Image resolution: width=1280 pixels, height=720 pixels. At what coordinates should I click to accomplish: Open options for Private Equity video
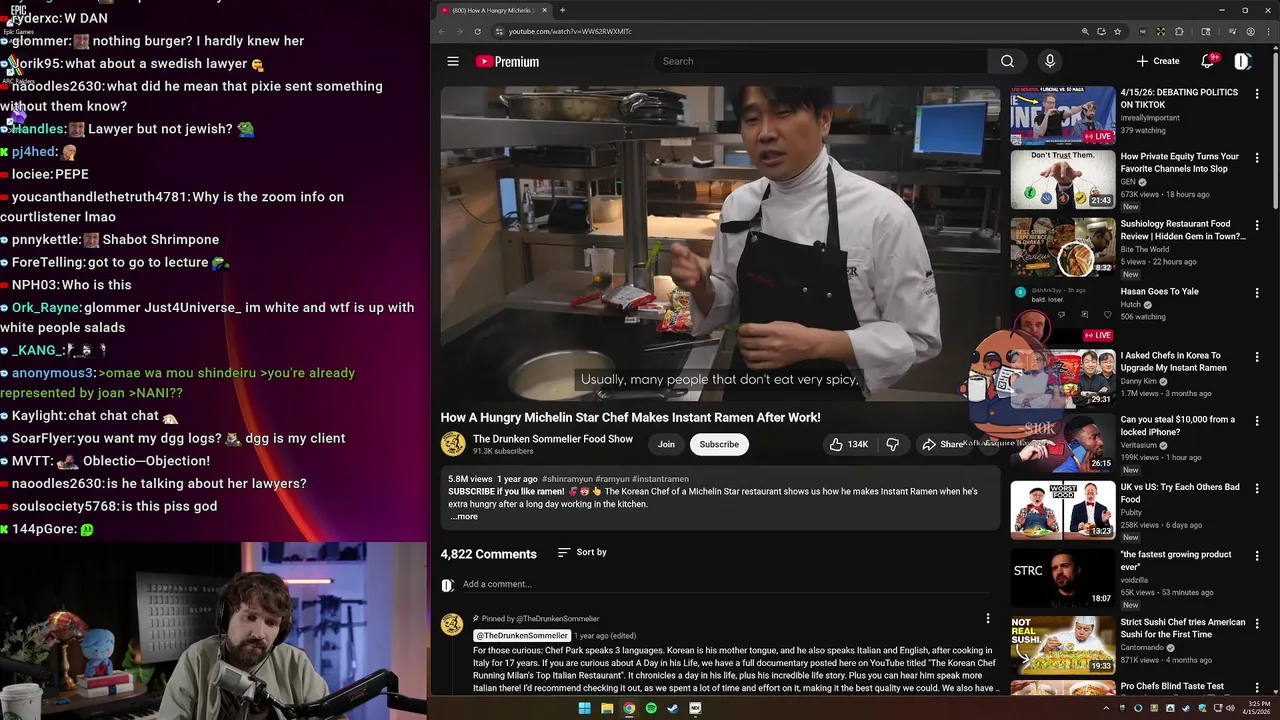click(x=1257, y=158)
